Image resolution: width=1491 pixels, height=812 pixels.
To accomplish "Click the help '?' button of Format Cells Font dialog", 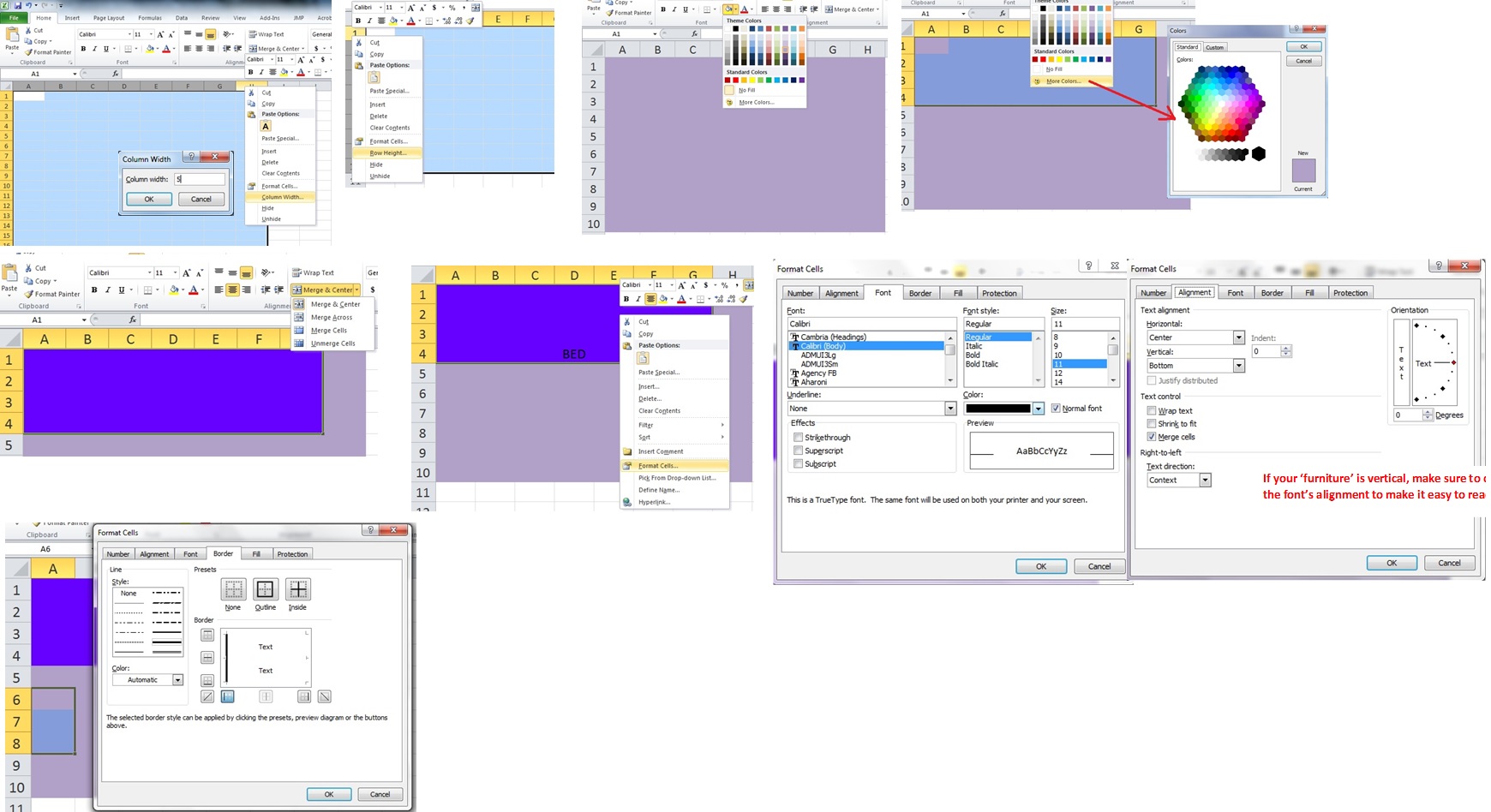I will point(1088,266).
